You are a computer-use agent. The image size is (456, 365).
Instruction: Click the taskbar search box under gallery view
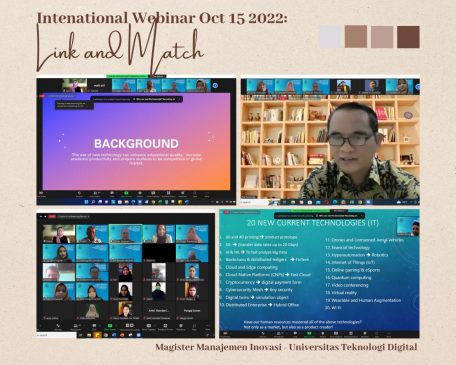pos(56,335)
